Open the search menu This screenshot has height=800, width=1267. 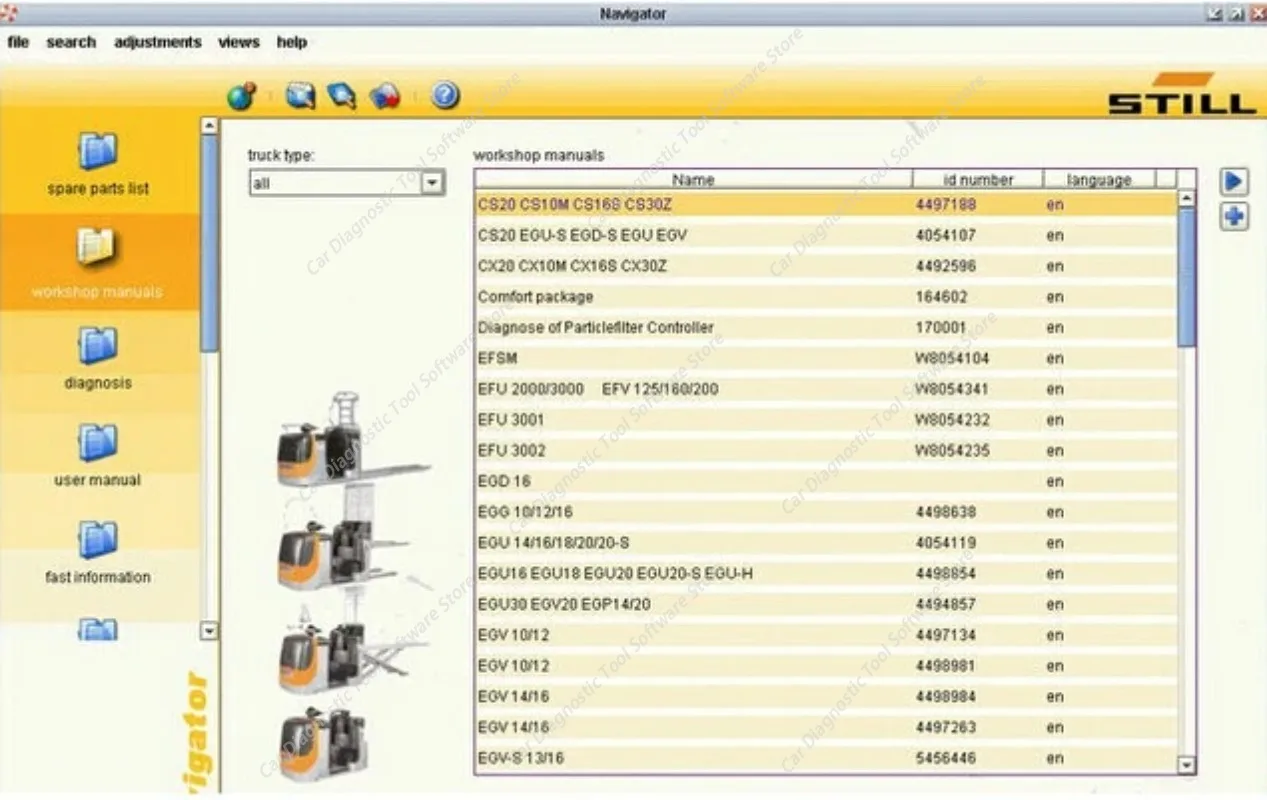click(x=71, y=42)
